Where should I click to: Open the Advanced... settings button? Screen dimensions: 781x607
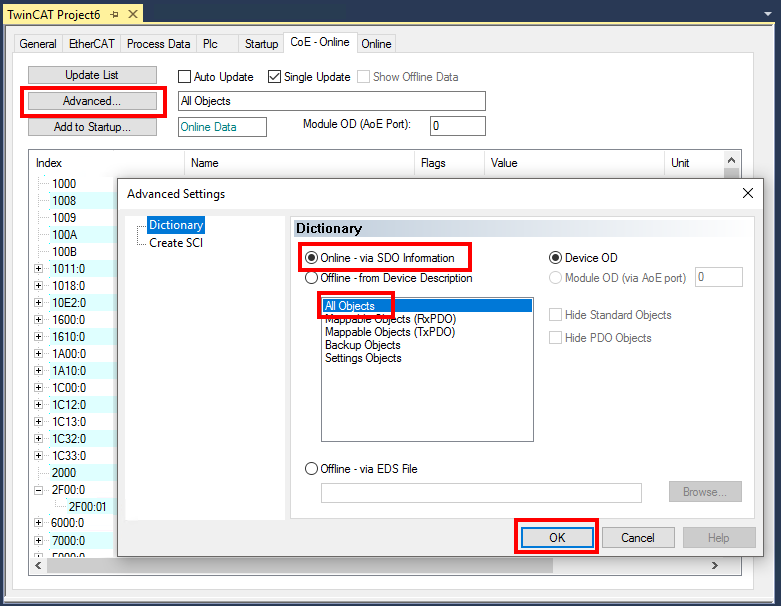[x=92, y=101]
